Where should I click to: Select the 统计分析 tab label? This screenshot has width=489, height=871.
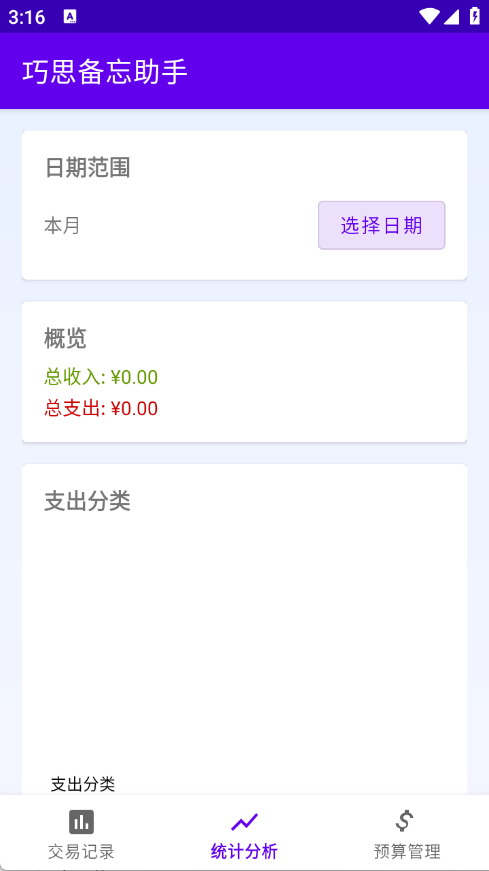click(x=244, y=851)
